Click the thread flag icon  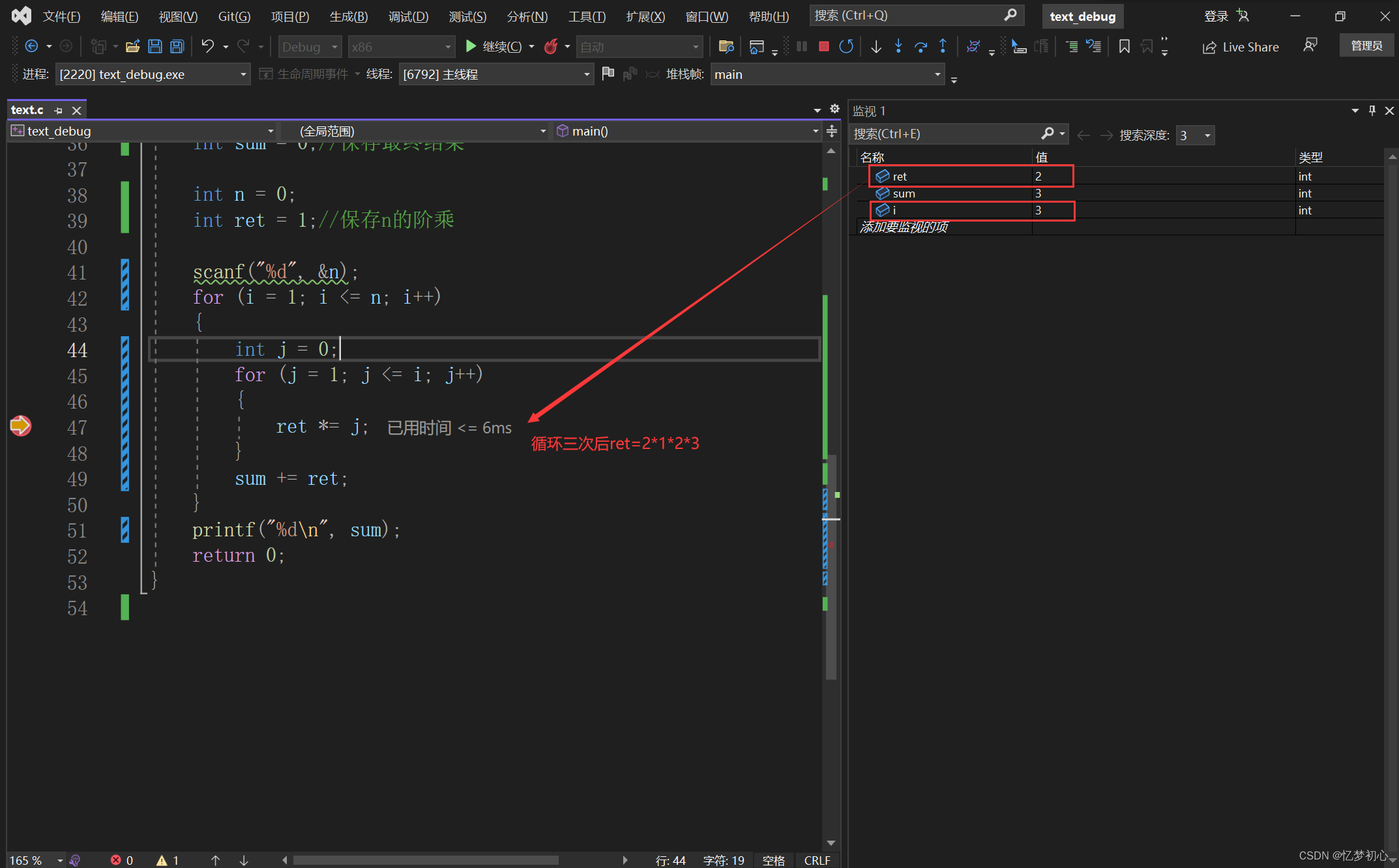click(x=608, y=74)
